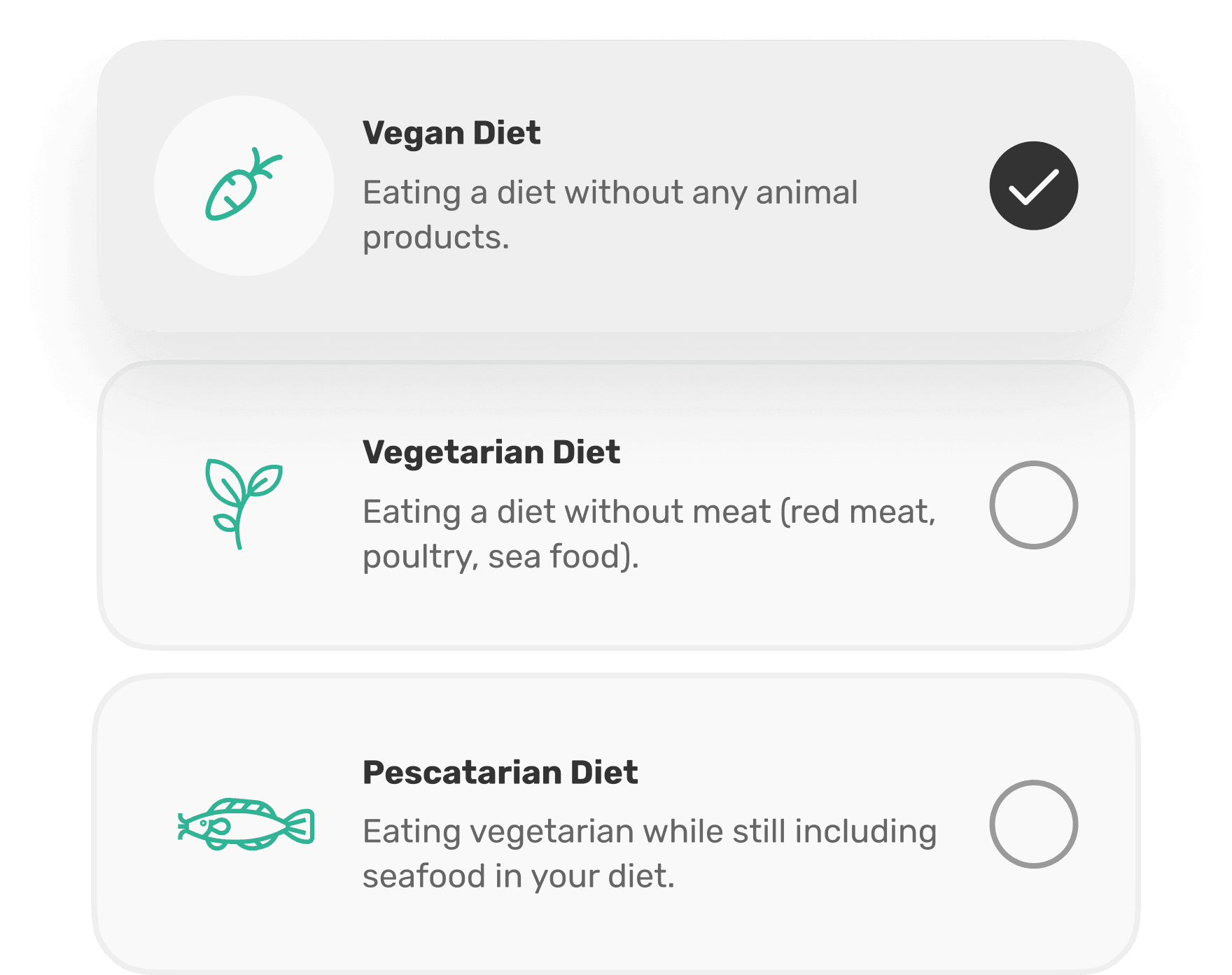Deselect the checked Vegan Diet radio button
1232x975 pixels.
[x=1033, y=185]
